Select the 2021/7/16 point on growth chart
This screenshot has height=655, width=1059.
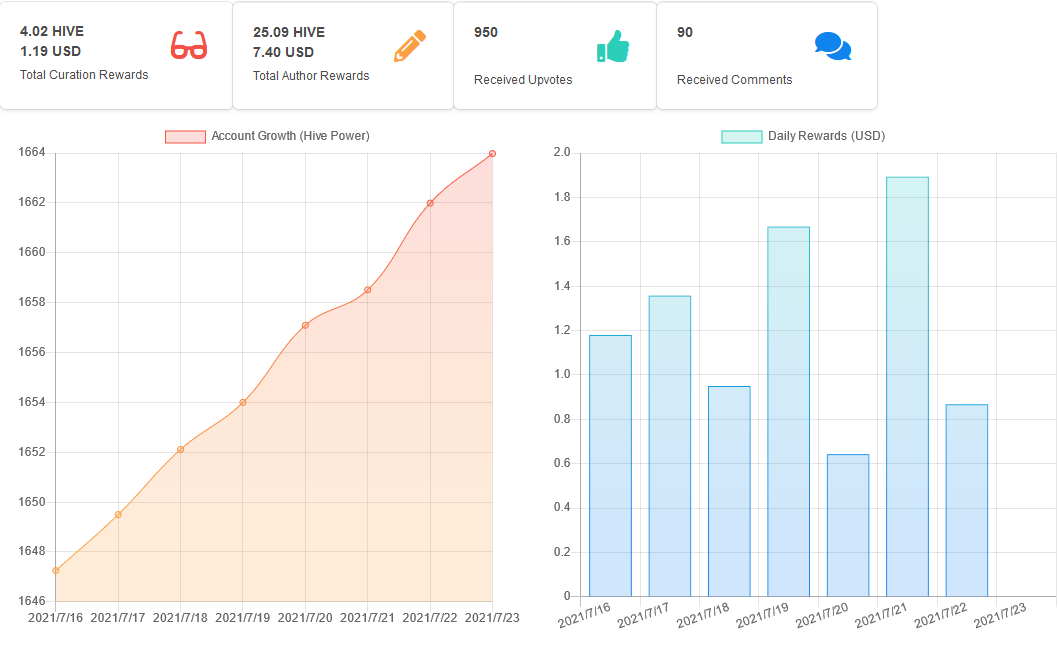tap(55, 571)
